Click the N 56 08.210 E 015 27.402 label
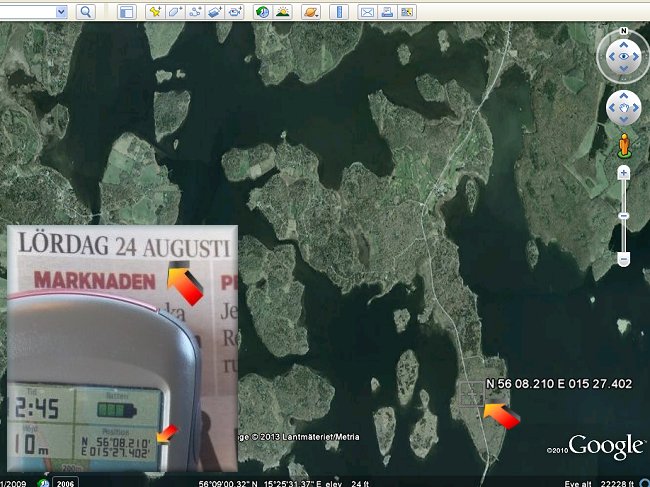This screenshot has width=650, height=487. click(x=559, y=384)
